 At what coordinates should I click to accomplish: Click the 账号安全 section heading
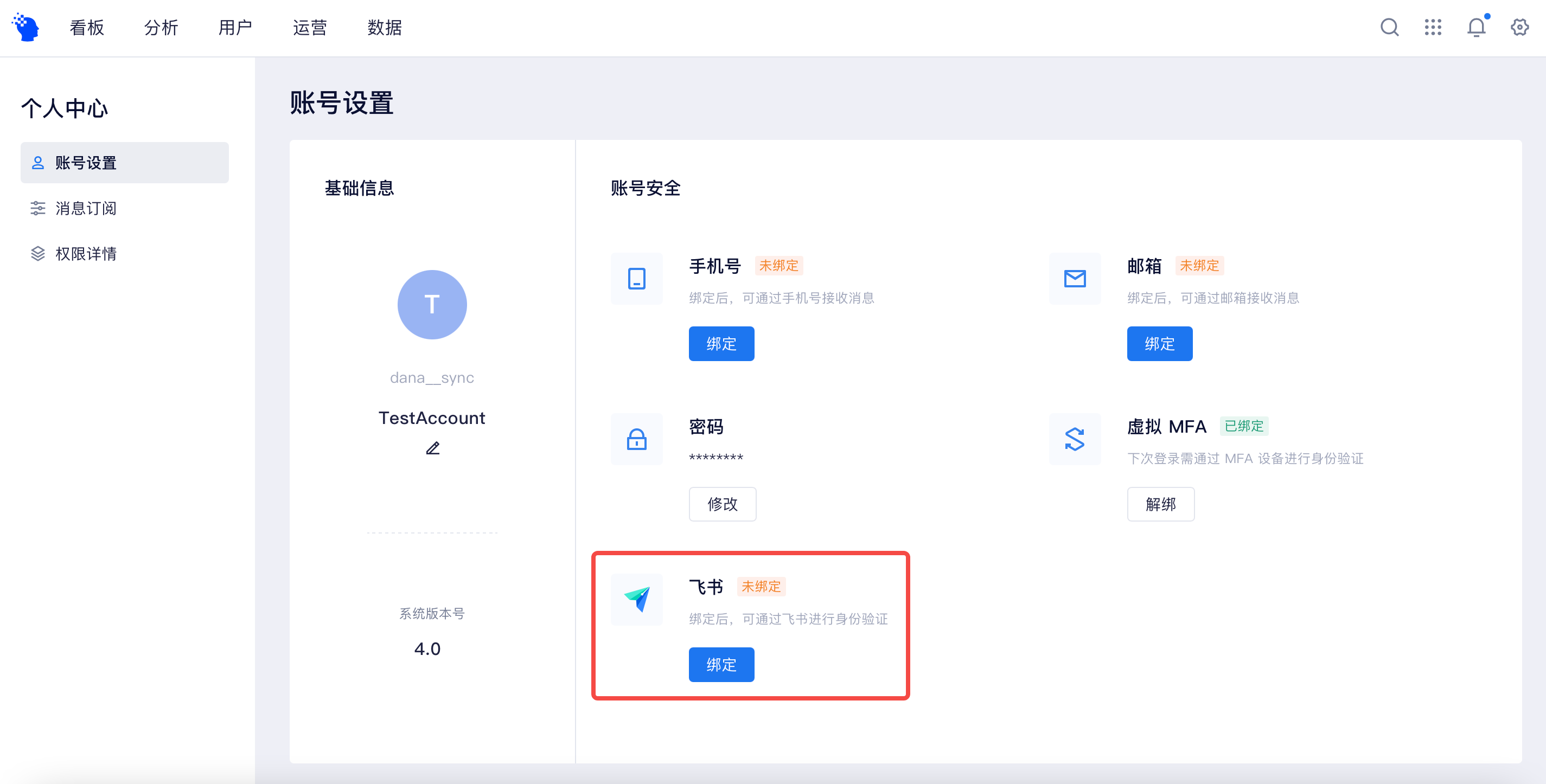coord(645,188)
